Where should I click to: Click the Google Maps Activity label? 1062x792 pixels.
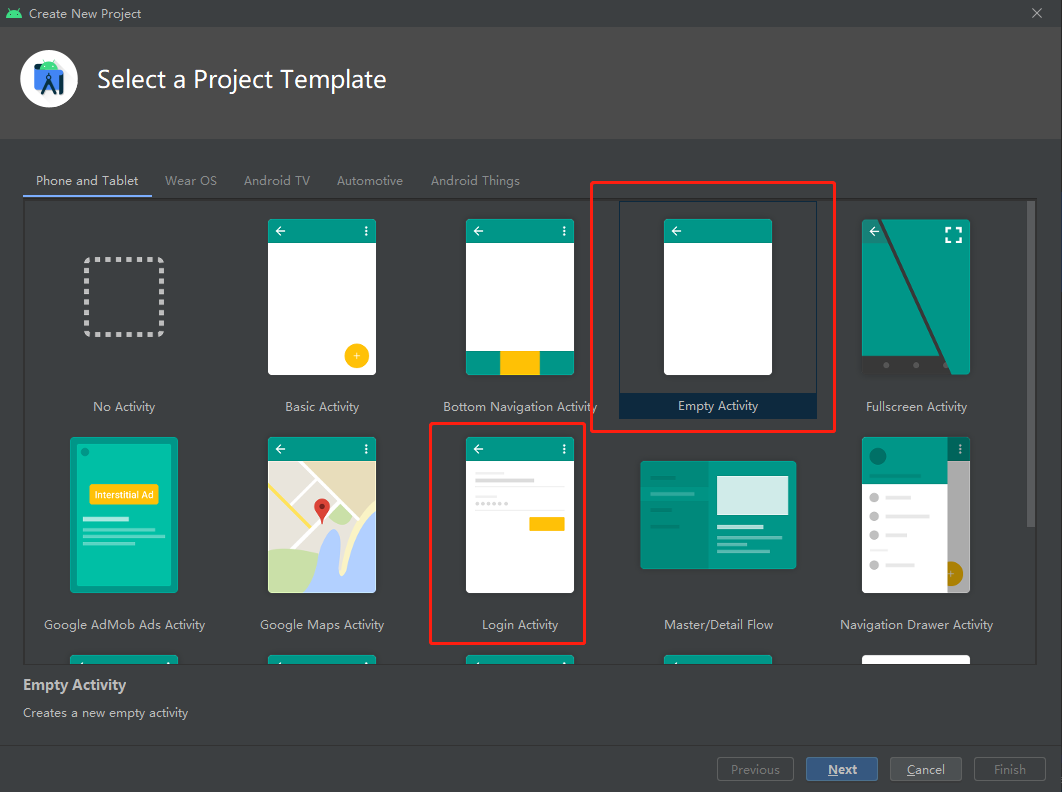click(322, 625)
